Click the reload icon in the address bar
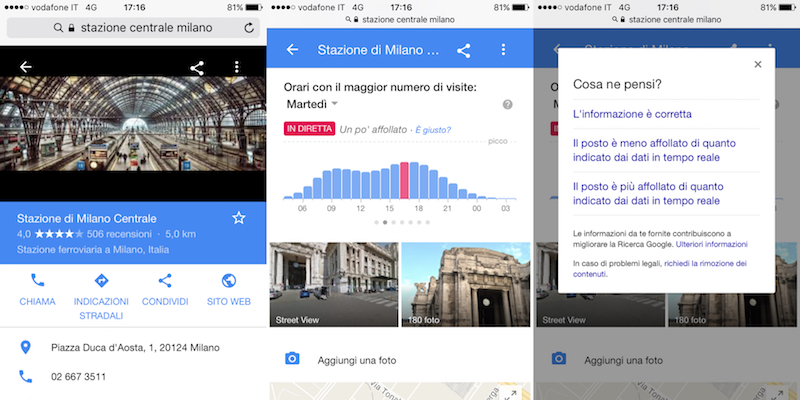Viewport: 800px width, 400px height. point(249,28)
